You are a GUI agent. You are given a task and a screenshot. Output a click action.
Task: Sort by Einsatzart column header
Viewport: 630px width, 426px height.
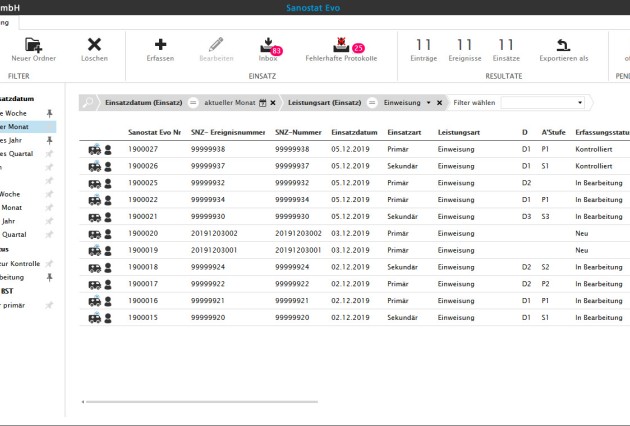[404, 132]
